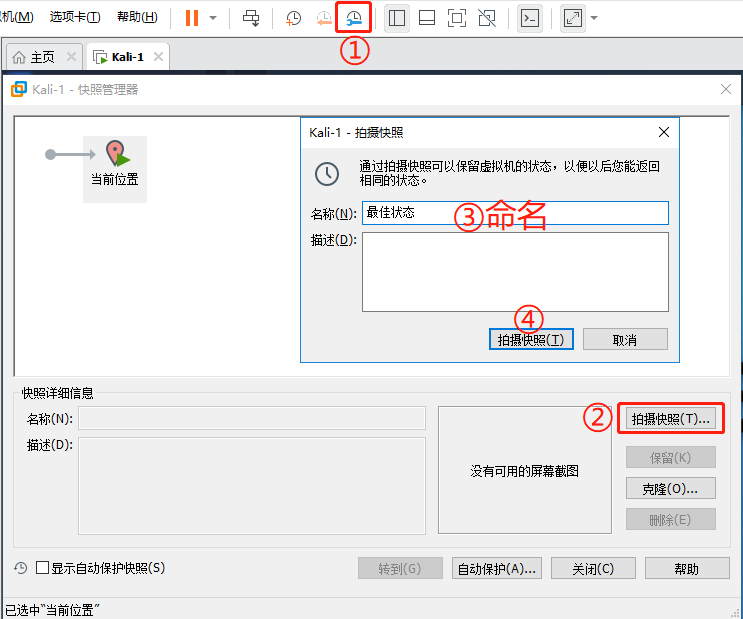
Task: Click the 拍摄快照(T)... button in manager
Action: (671, 419)
